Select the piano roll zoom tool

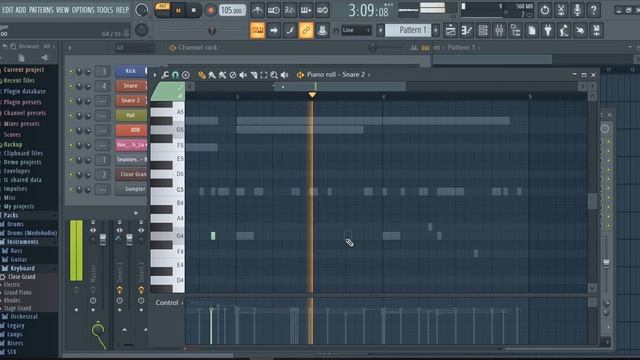click(x=274, y=75)
